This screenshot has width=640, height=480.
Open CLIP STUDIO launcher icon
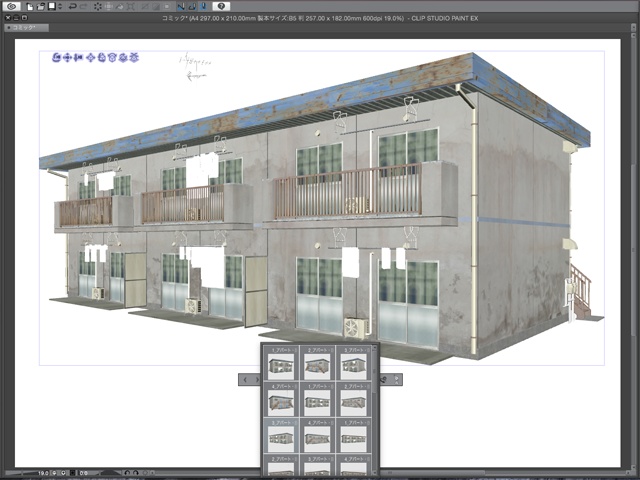[x=11, y=6]
